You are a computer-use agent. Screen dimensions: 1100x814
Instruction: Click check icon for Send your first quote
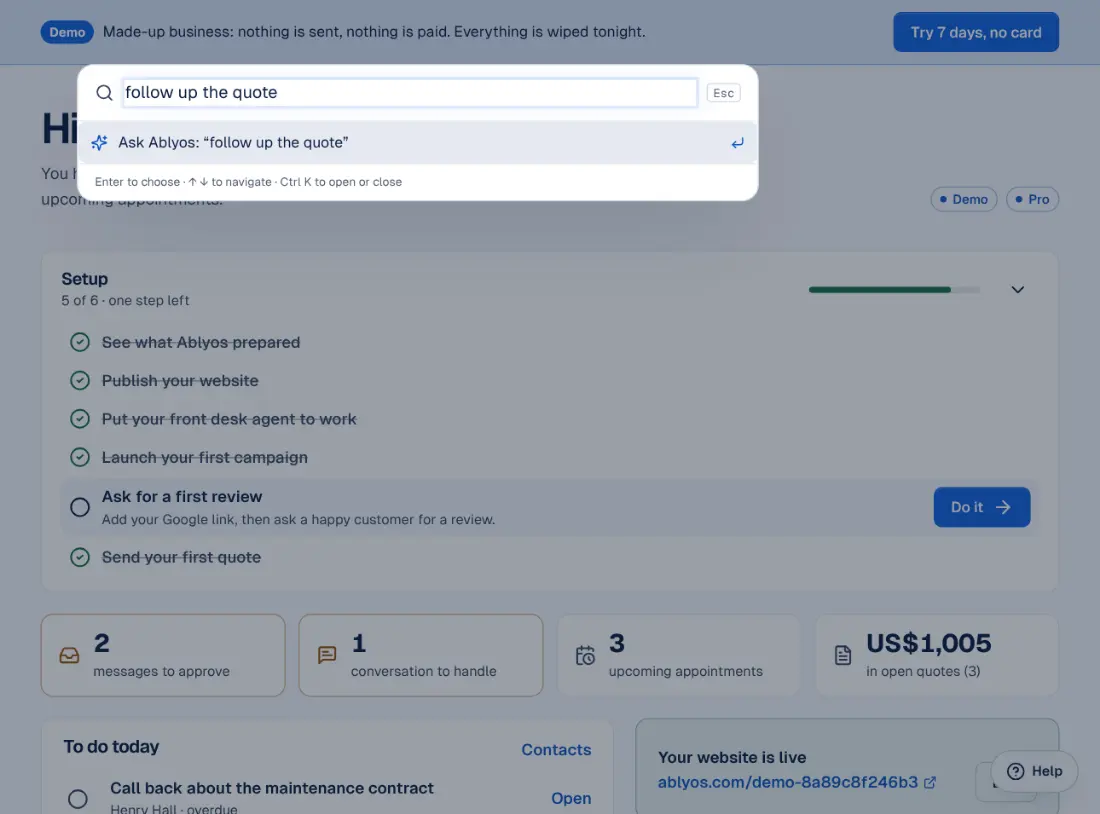tap(80, 557)
